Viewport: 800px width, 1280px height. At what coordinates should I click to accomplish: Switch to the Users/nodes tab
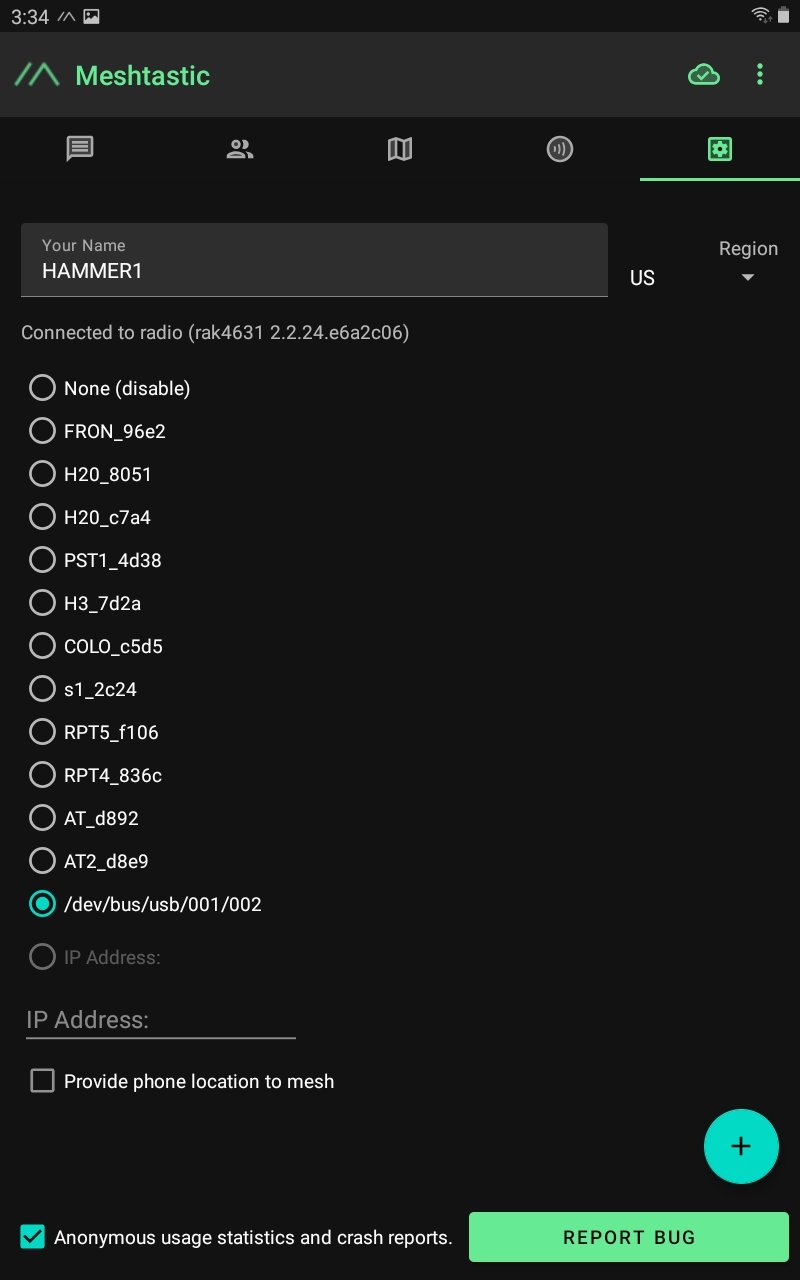point(240,149)
